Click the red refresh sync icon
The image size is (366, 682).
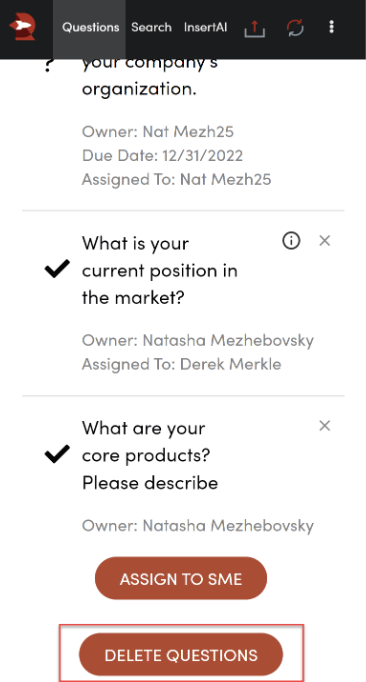[x=295, y=28]
